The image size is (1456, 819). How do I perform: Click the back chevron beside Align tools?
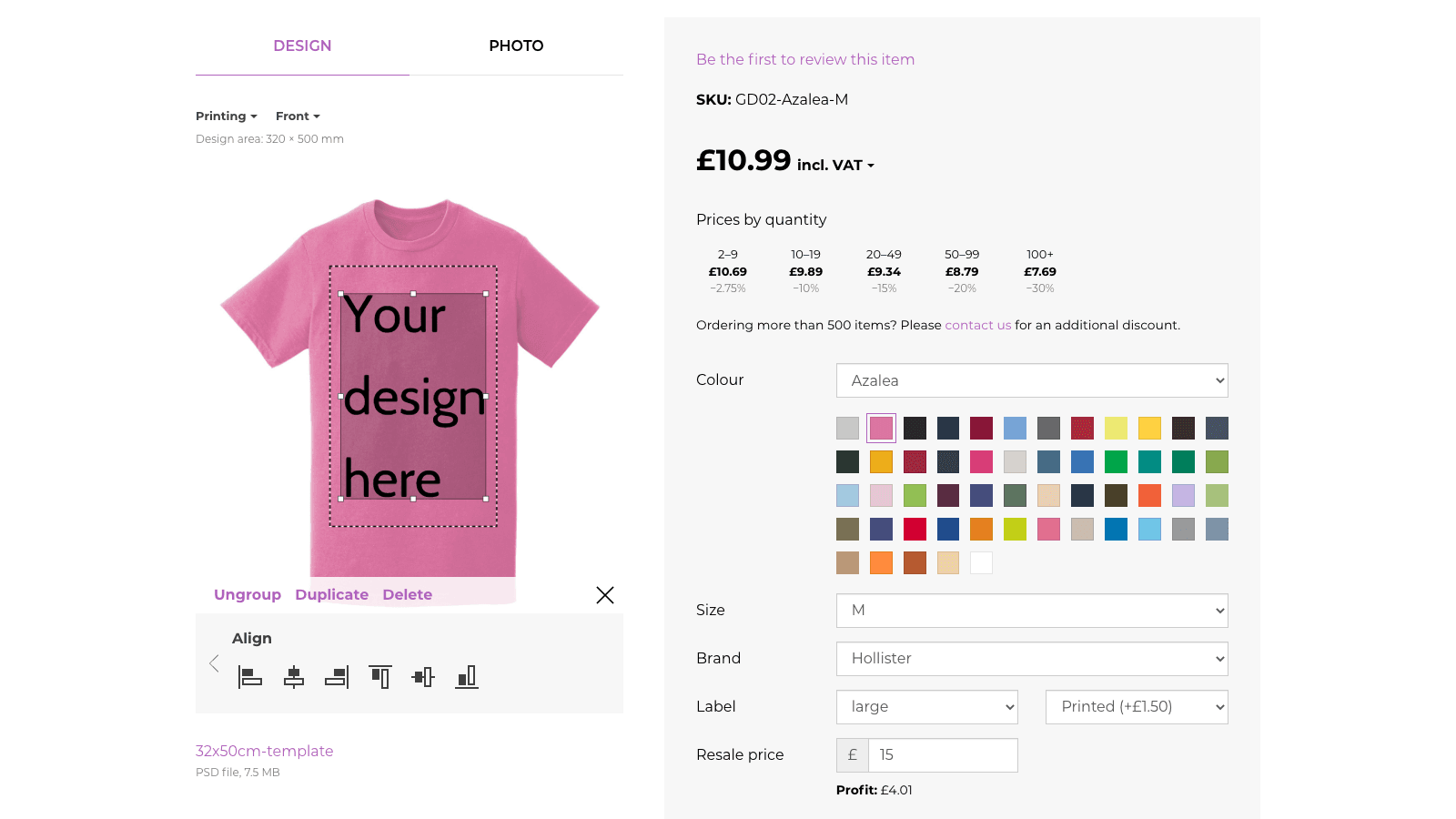pyautogui.click(x=215, y=663)
